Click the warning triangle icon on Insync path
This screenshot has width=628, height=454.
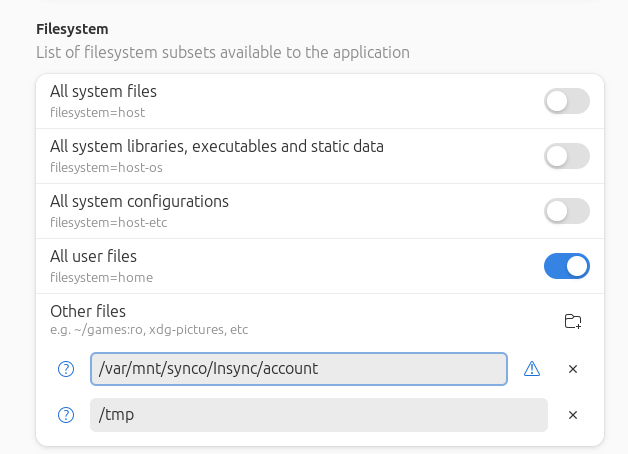(x=532, y=369)
